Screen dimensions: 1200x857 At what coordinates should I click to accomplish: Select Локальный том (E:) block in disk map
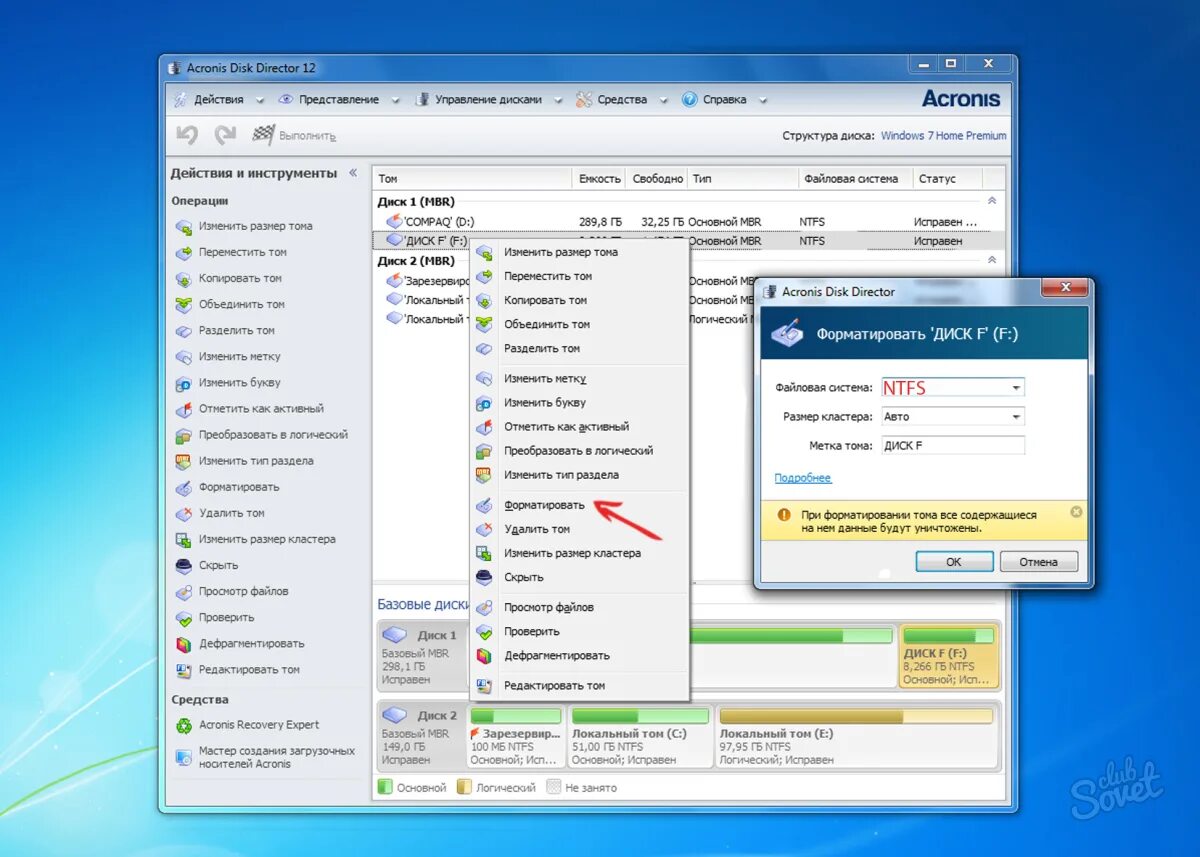pyautogui.click(x=856, y=737)
